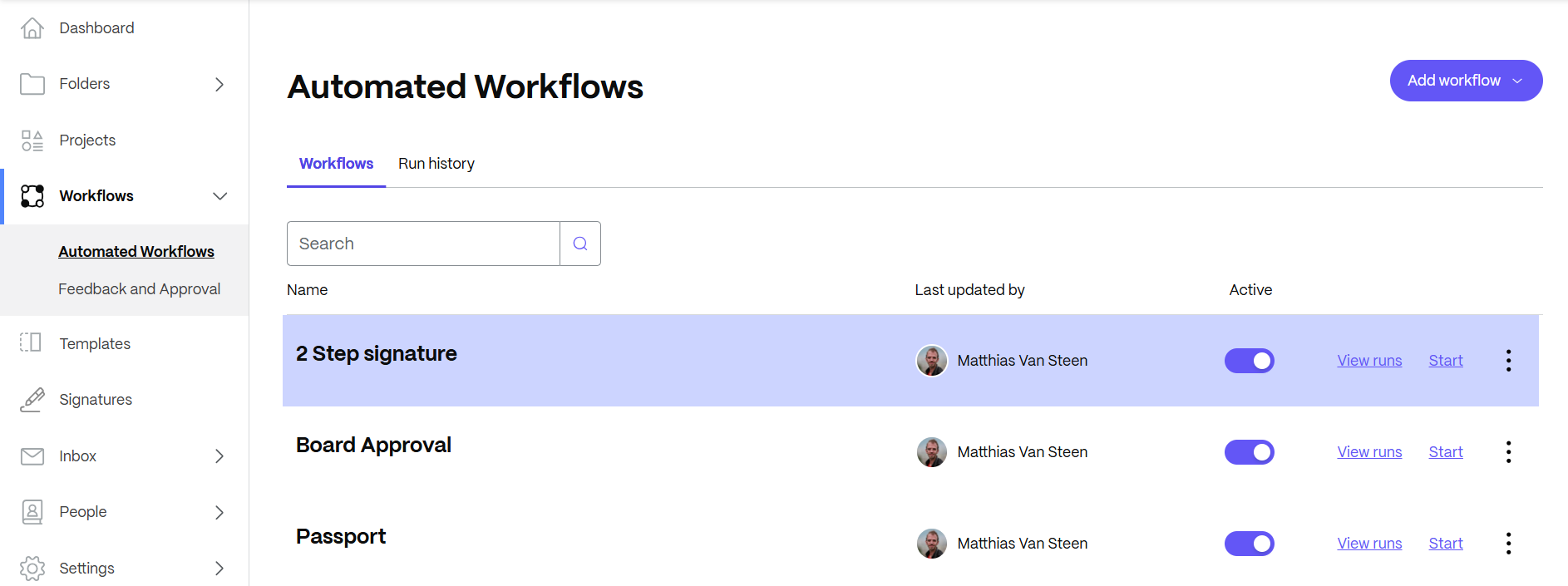Collapse the Workflows sidebar section
This screenshot has height=586, width=1568.
tap(219, 196)
